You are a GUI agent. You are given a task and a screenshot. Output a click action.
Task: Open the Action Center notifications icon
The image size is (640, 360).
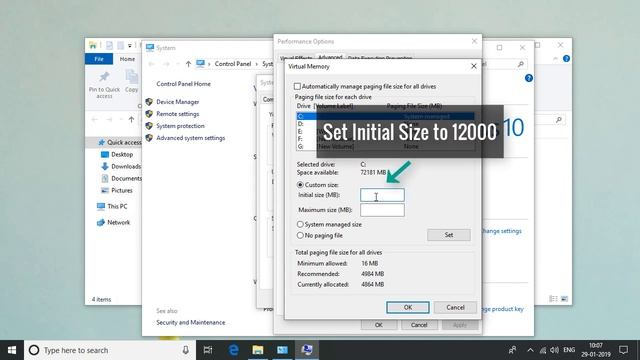point(623,350)
